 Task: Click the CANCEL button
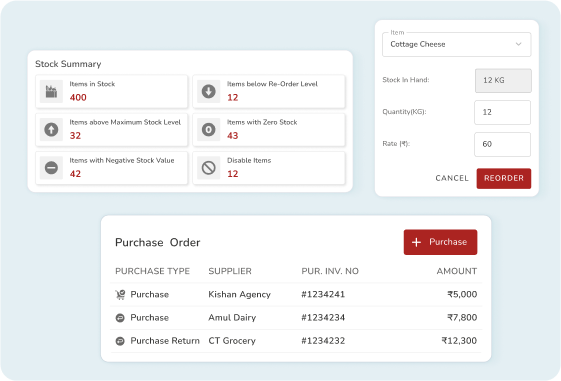coord(452,178)
